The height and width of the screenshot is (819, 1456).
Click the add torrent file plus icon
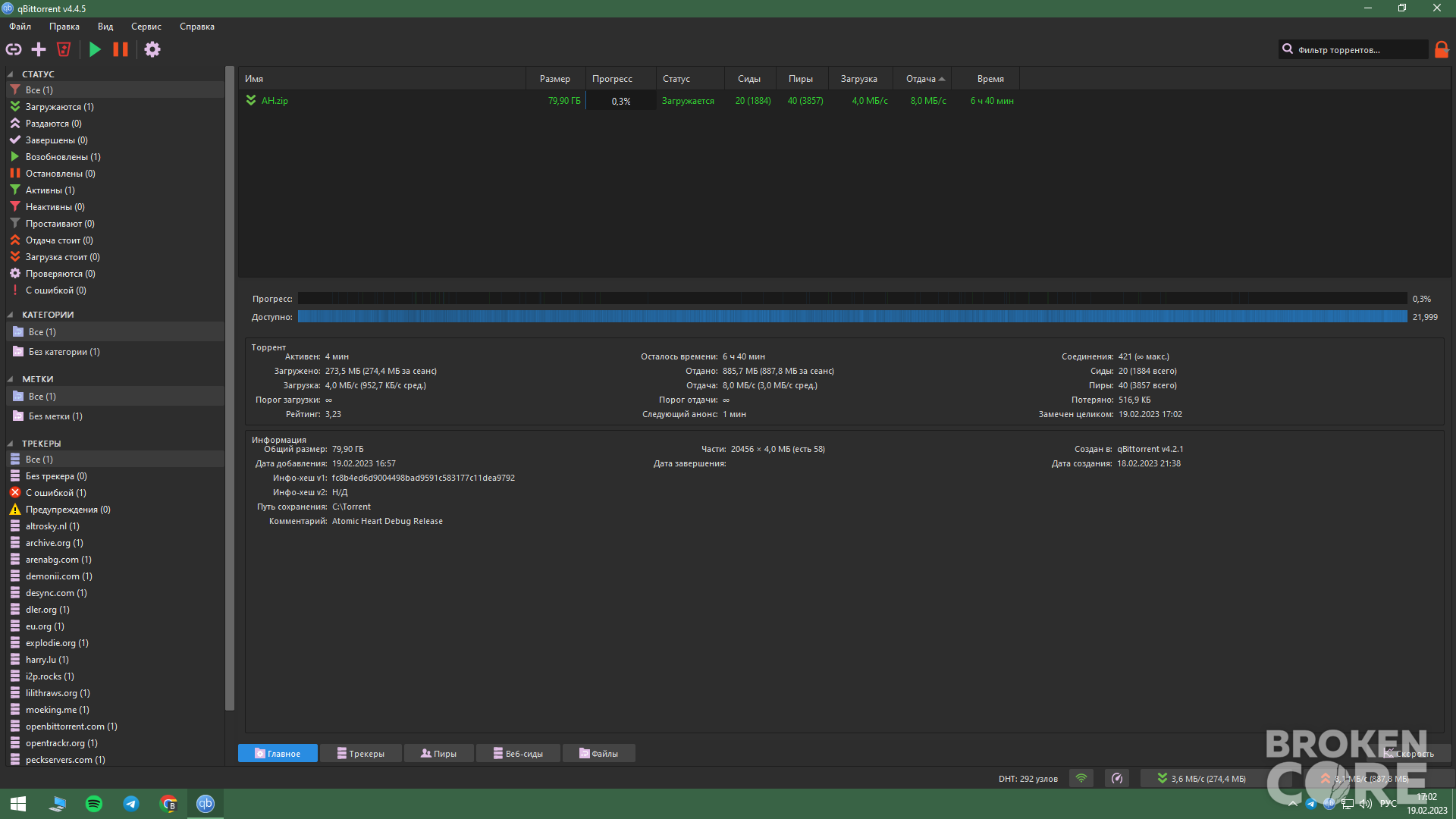[x=39, y=49]
